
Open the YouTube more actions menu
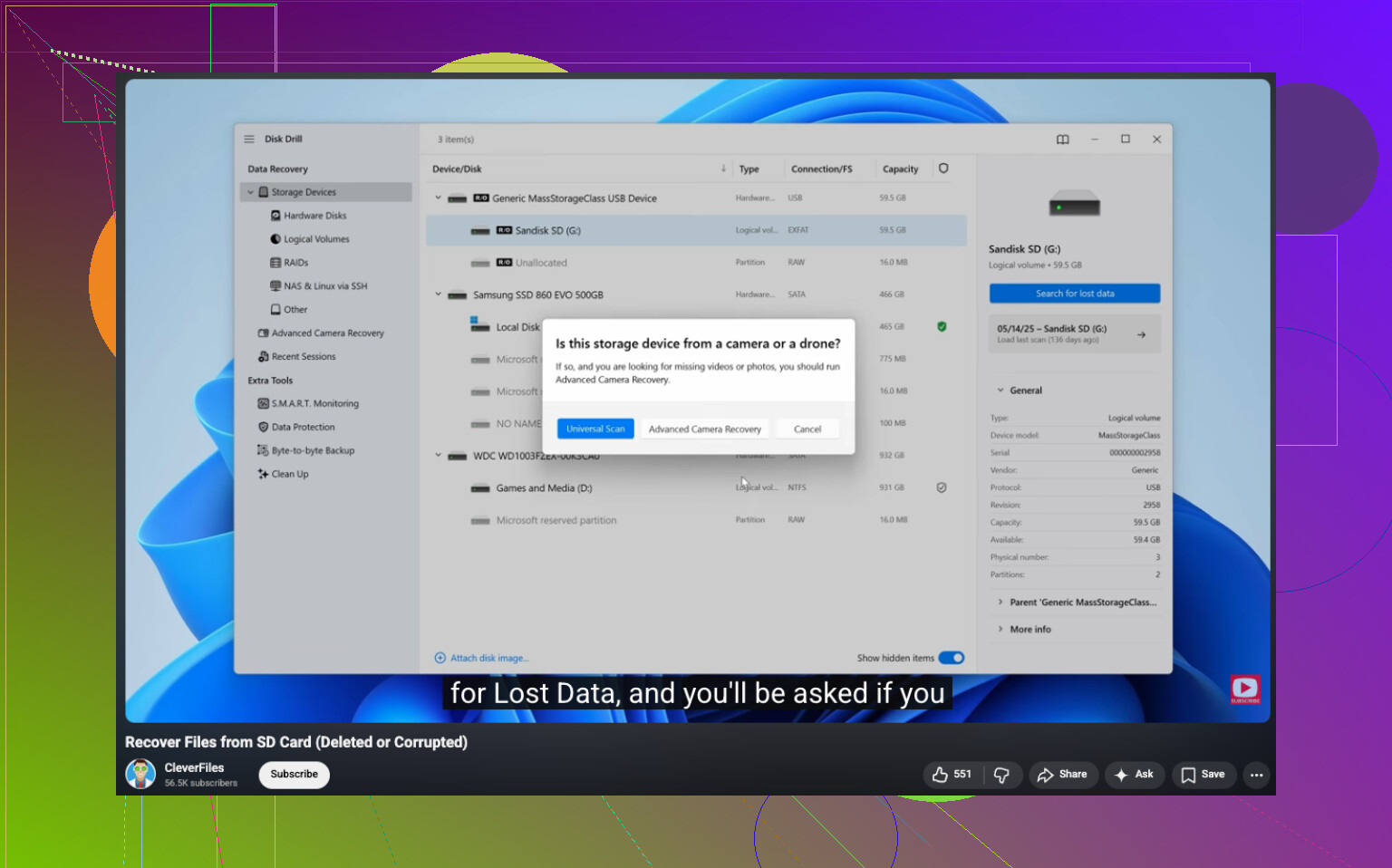(x=1256, y=775)
